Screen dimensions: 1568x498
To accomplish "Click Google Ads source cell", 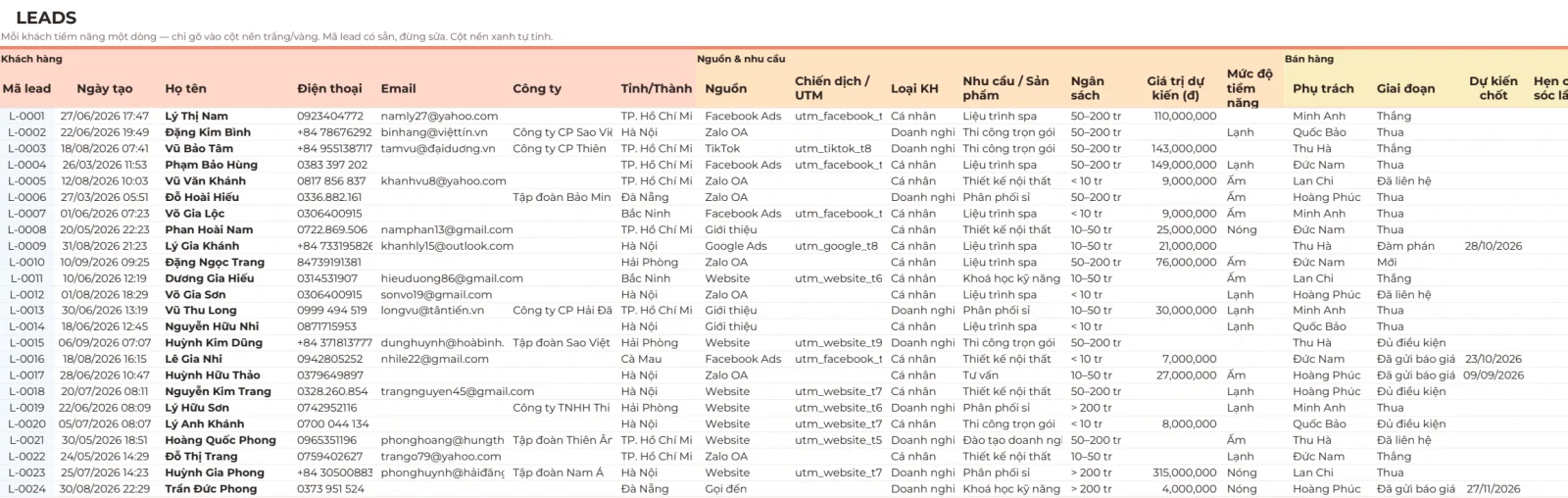I will pos(736,246).
